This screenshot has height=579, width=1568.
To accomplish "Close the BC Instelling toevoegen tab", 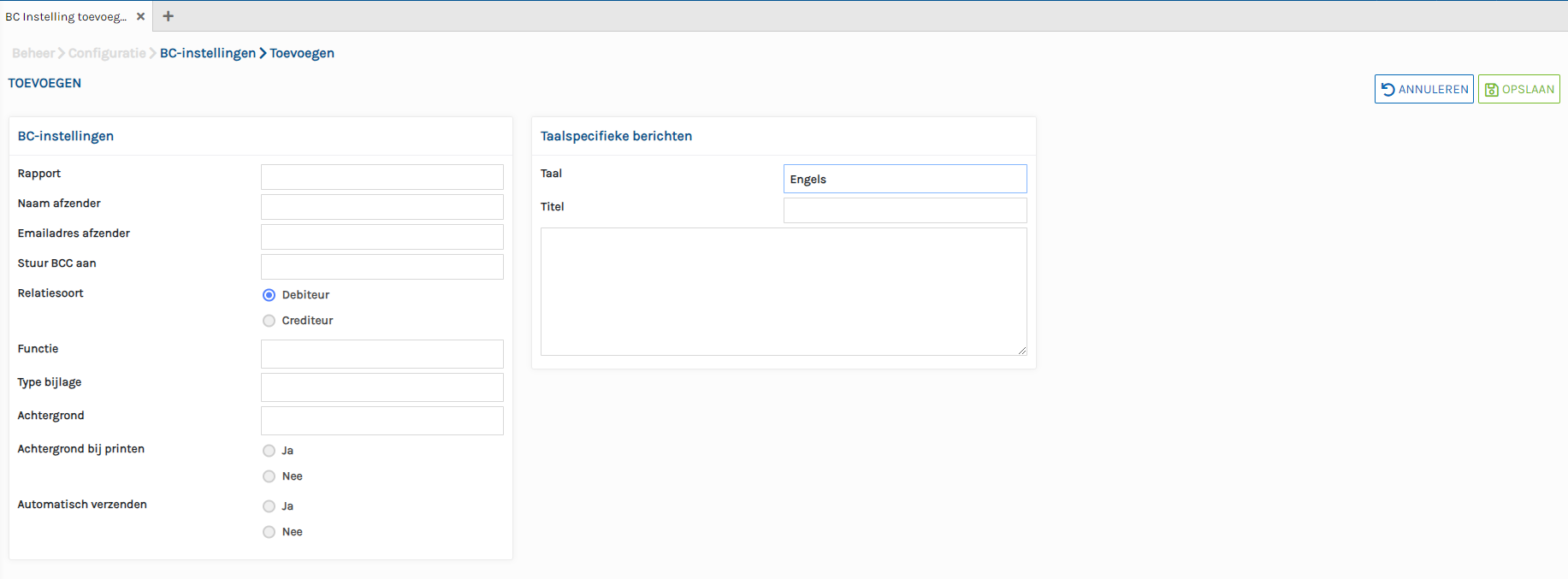I will pyautogui.click(x=141, y=16).
